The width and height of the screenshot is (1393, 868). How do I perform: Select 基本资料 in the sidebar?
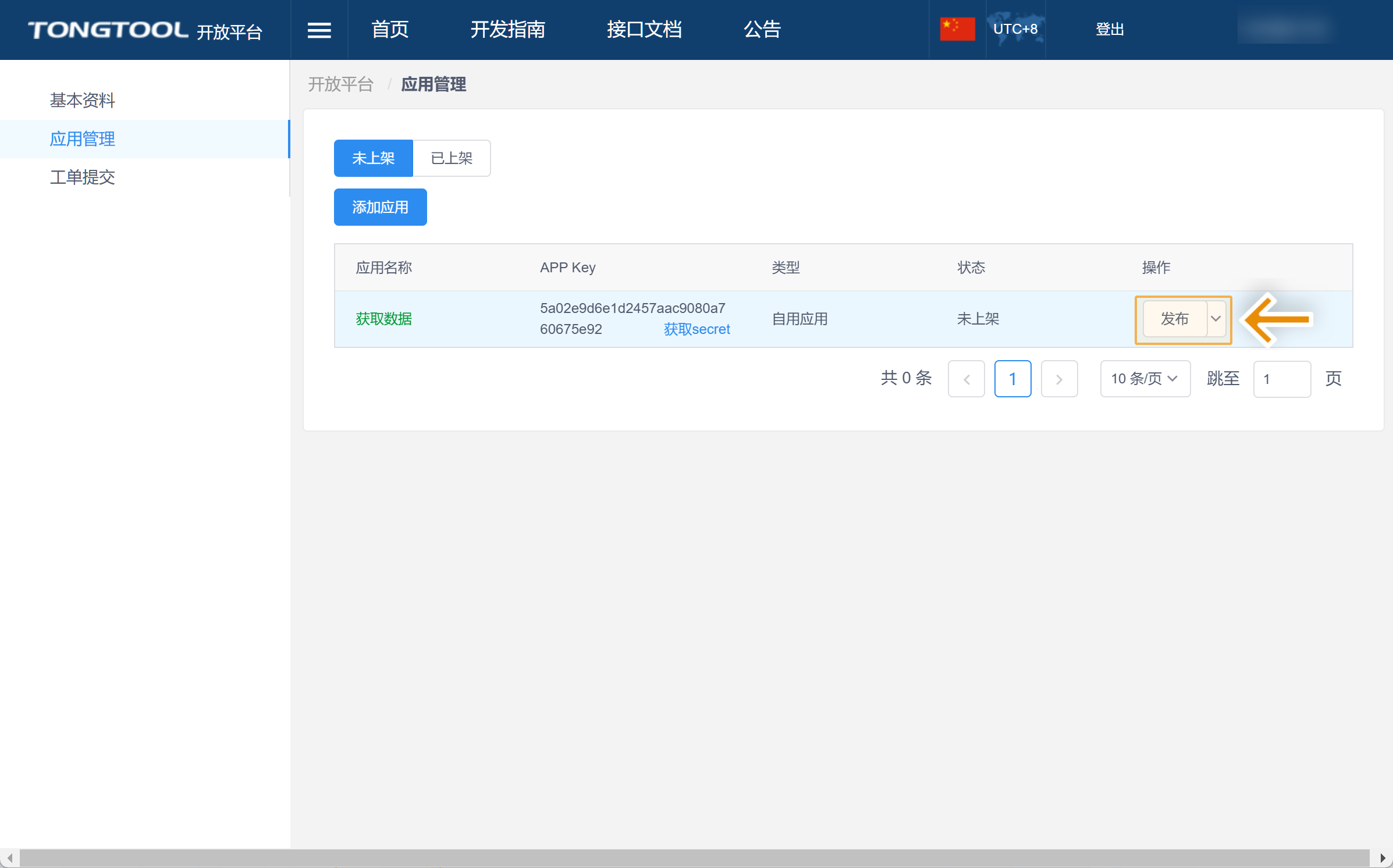[83, 101]
